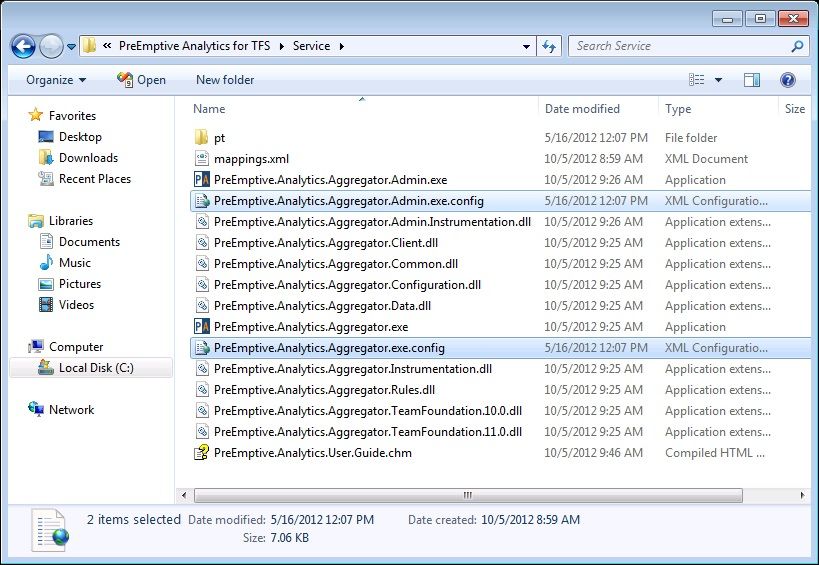The height and width of the screenshot is (565, 819).
Task: Click the Forward navigation arrow
Action: [51, 46]
